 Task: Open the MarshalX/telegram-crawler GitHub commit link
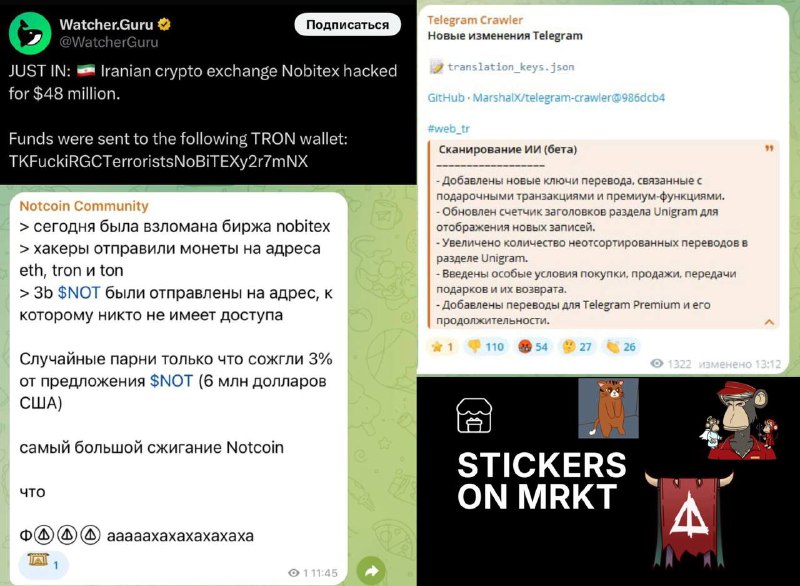click(568, 97)
